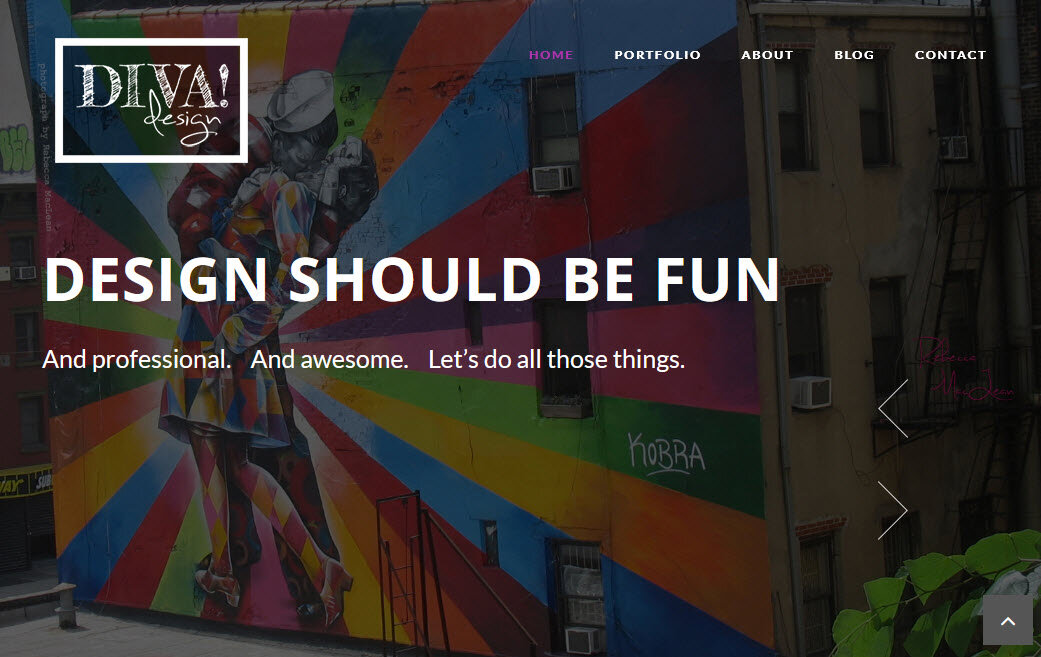Open the HOME menu item
The width and height of the screenshot is (1041, 657).
(x=551, y=55)
